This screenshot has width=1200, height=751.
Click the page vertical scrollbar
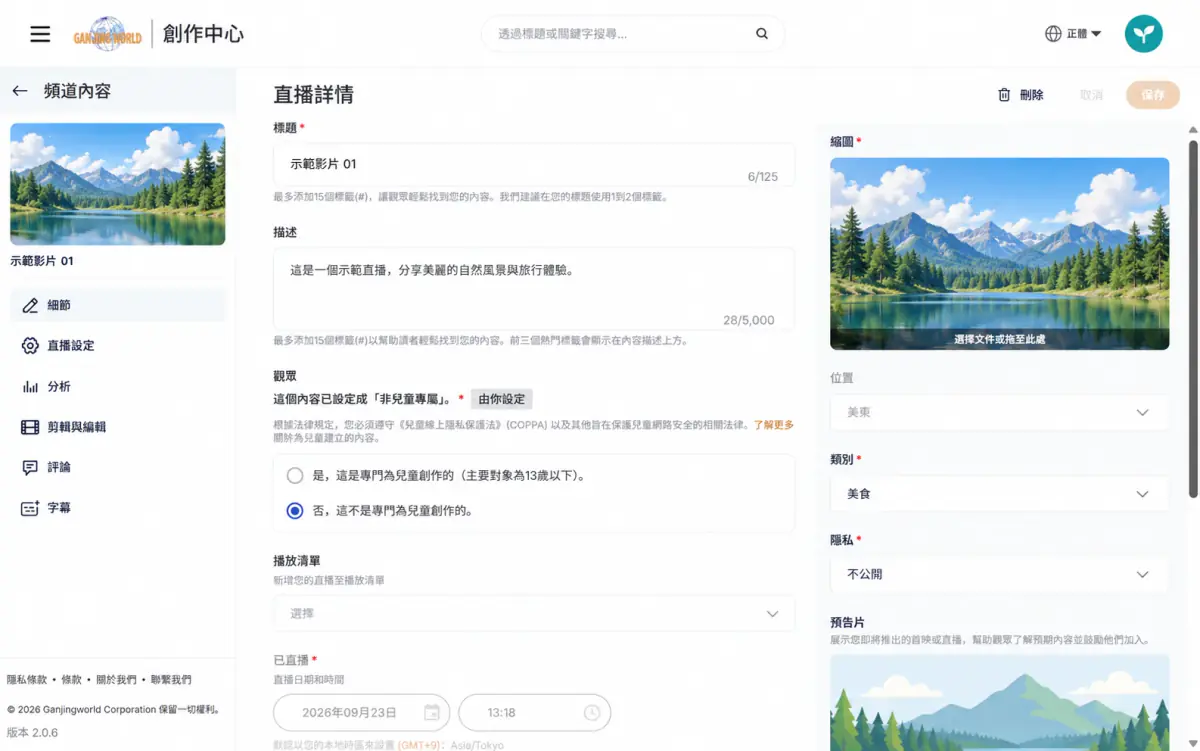pos(1193,318)
